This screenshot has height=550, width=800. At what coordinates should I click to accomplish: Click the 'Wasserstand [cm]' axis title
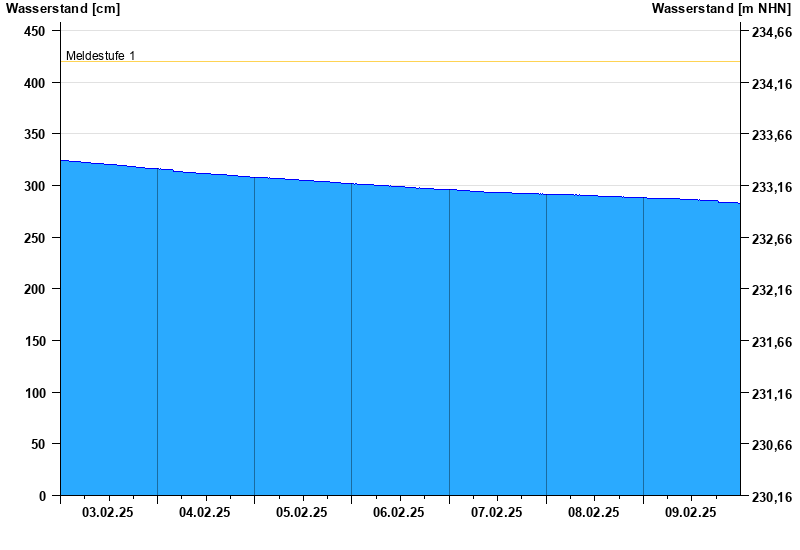pos(63,8)
